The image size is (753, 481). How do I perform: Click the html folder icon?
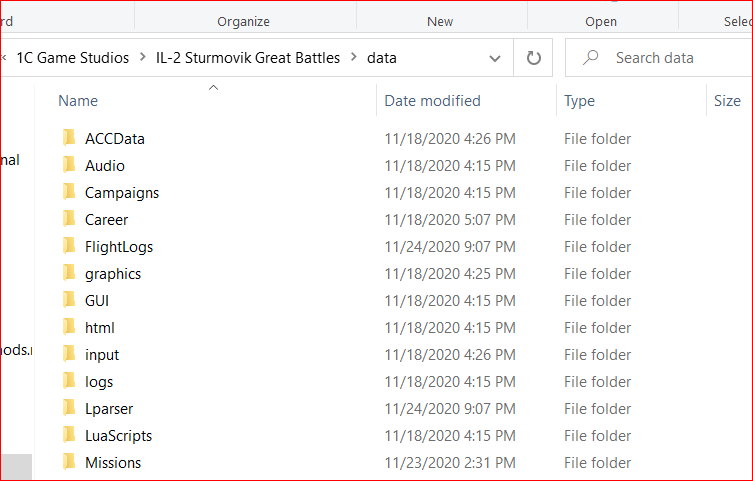pos(69,326)
